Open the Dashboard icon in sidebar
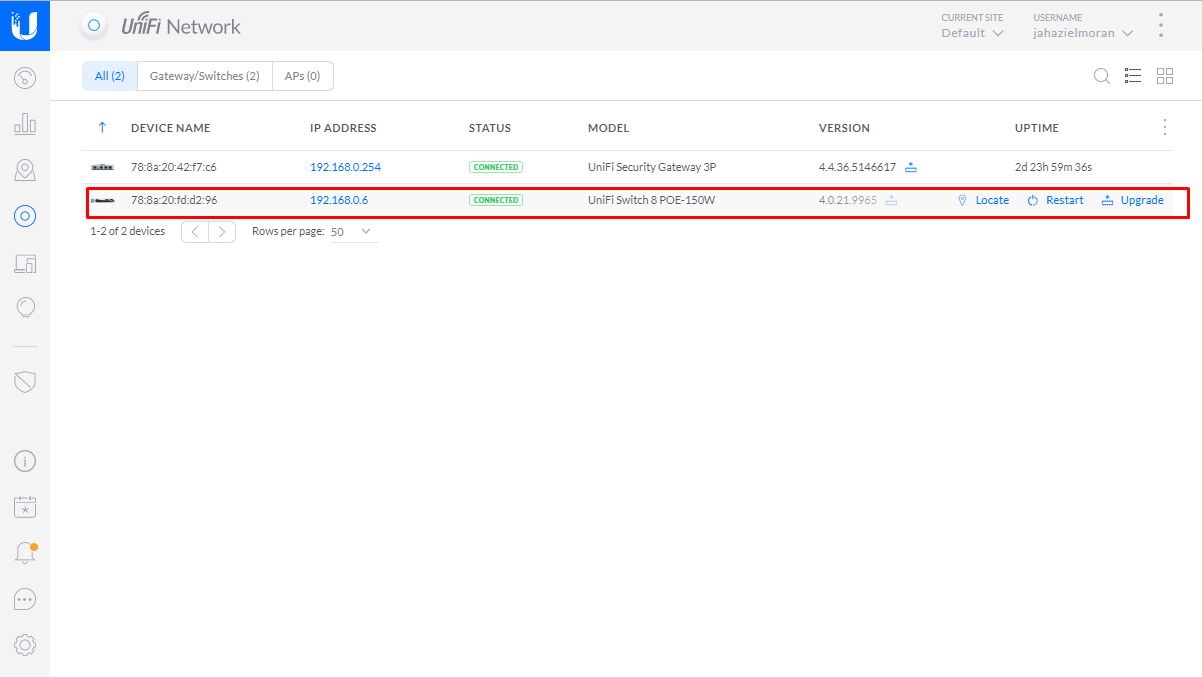Viewport: 1202px width, 677px height. 25,78
